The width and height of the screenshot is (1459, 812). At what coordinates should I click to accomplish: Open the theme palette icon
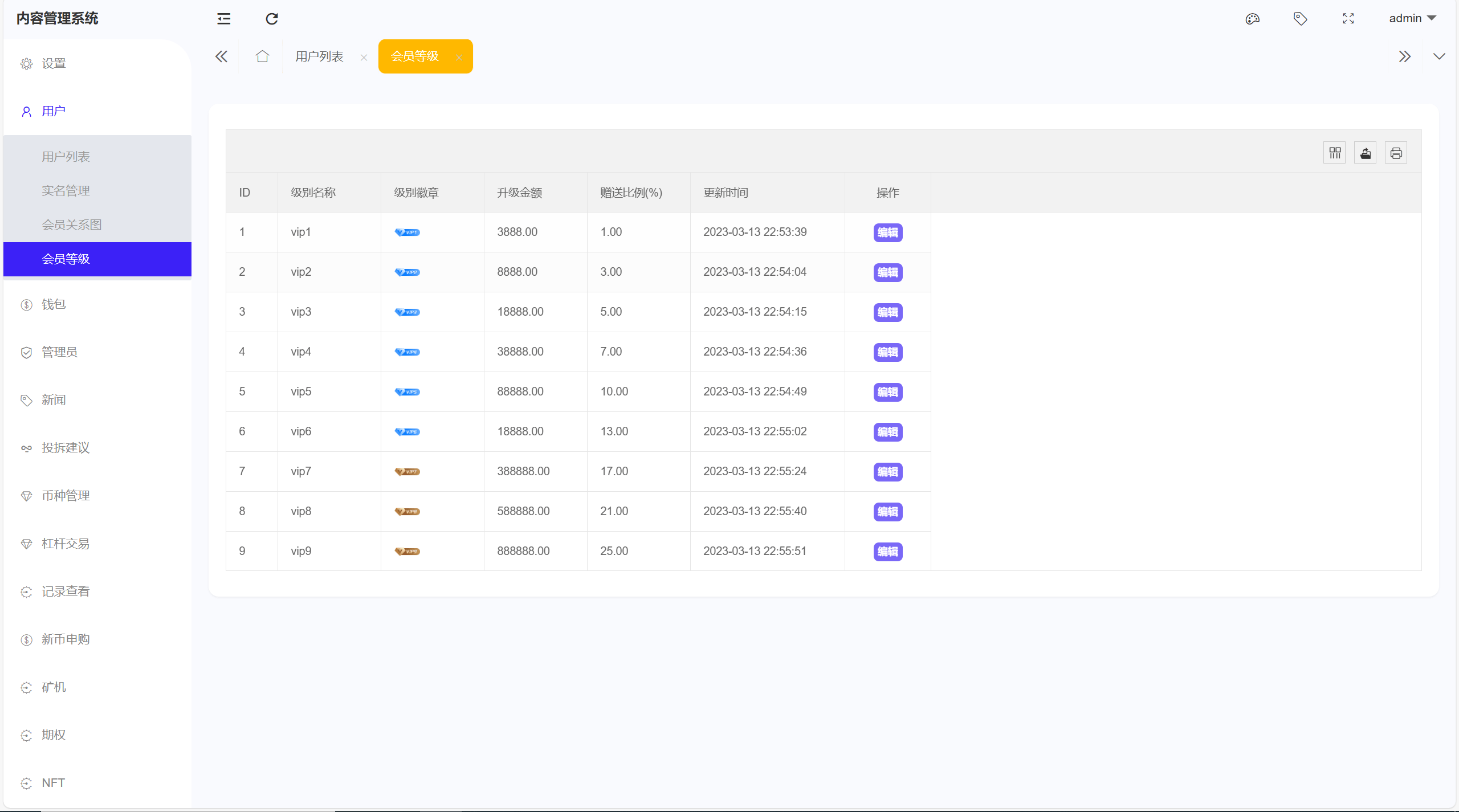pos(1252,19)
